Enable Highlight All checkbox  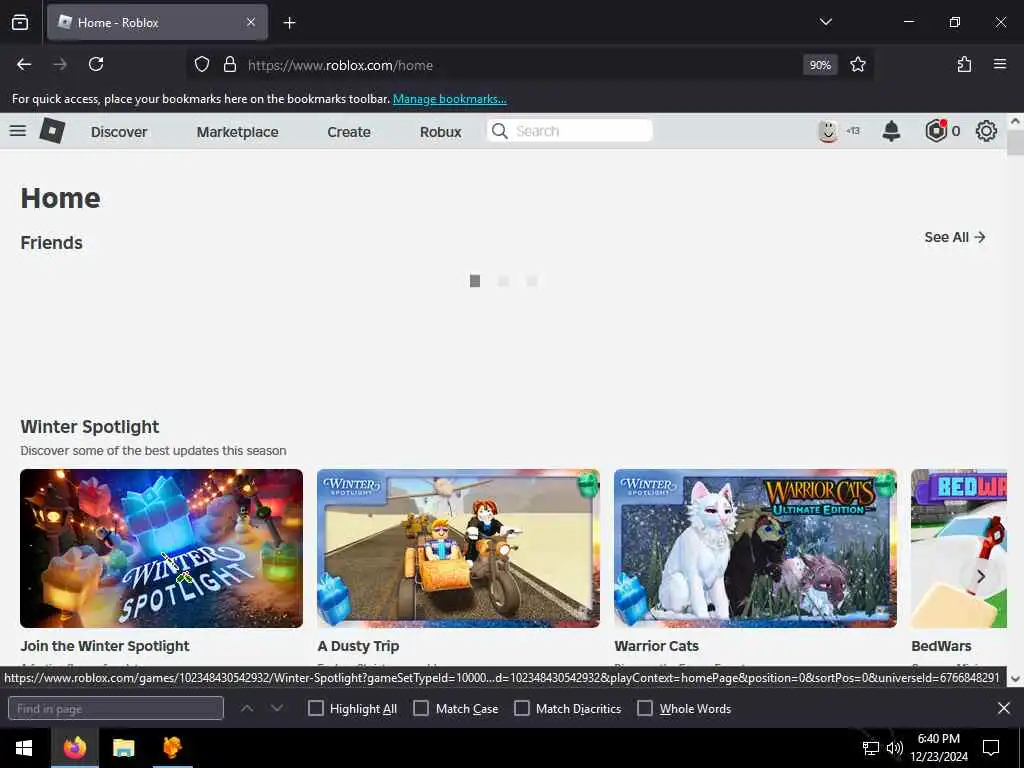click(315, 708)
